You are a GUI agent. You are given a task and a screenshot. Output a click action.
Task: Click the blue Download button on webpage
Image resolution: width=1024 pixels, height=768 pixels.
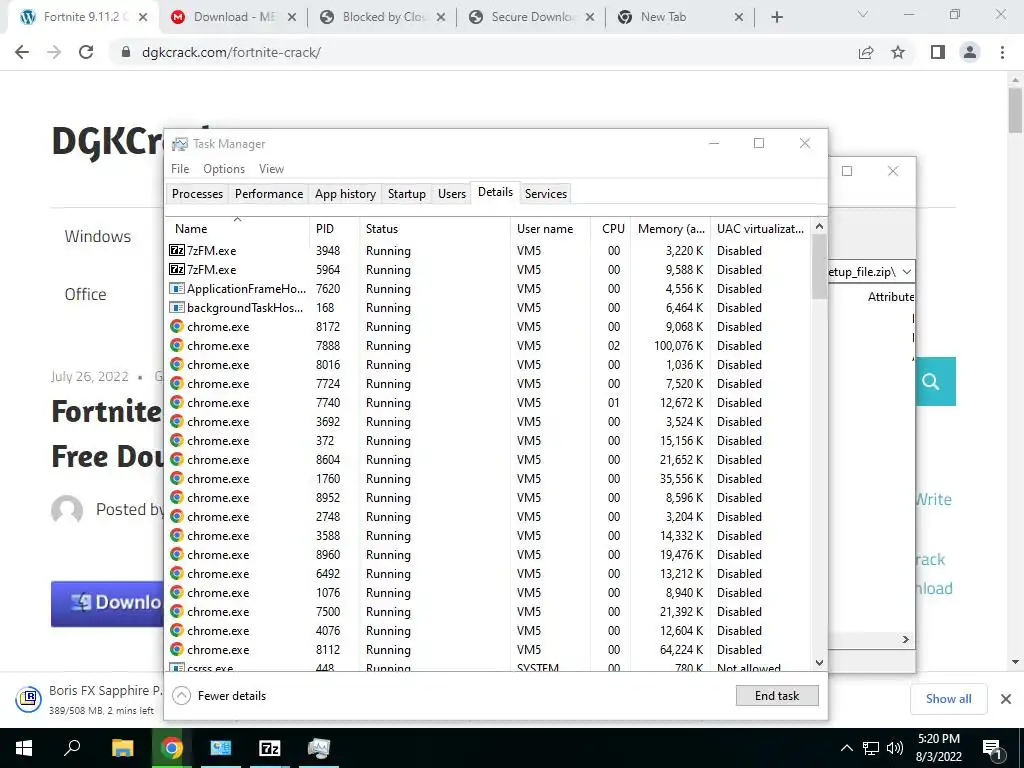(107, 603)
